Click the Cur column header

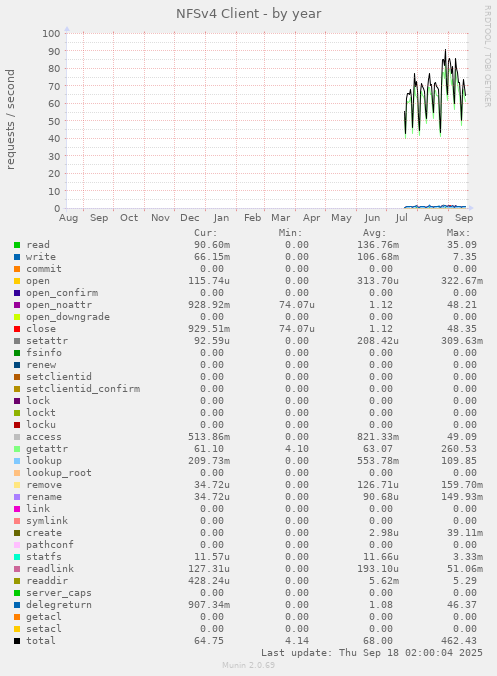pyautogui.click(x=206, y=233)
